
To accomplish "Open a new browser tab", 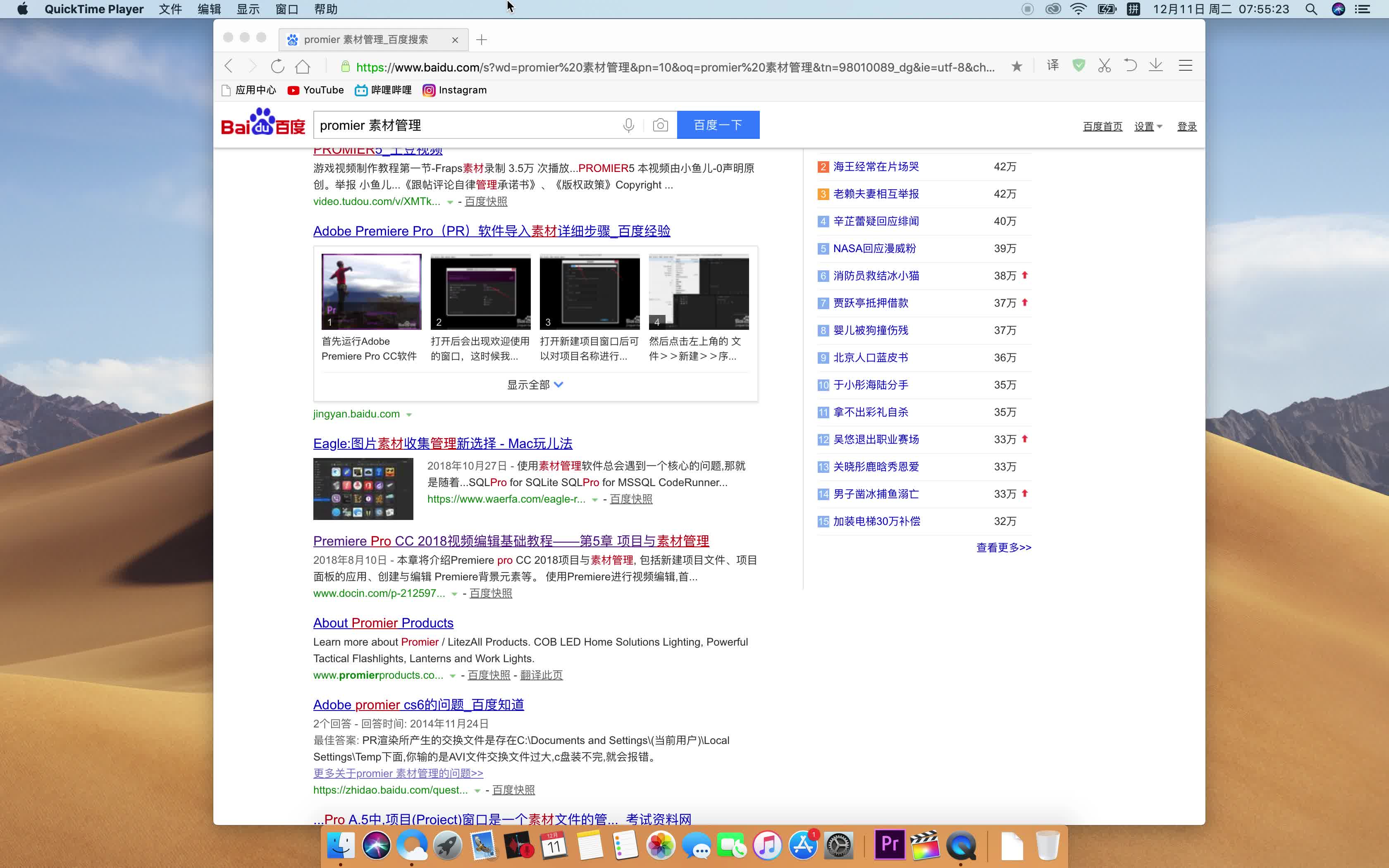I will click(482, 40).
